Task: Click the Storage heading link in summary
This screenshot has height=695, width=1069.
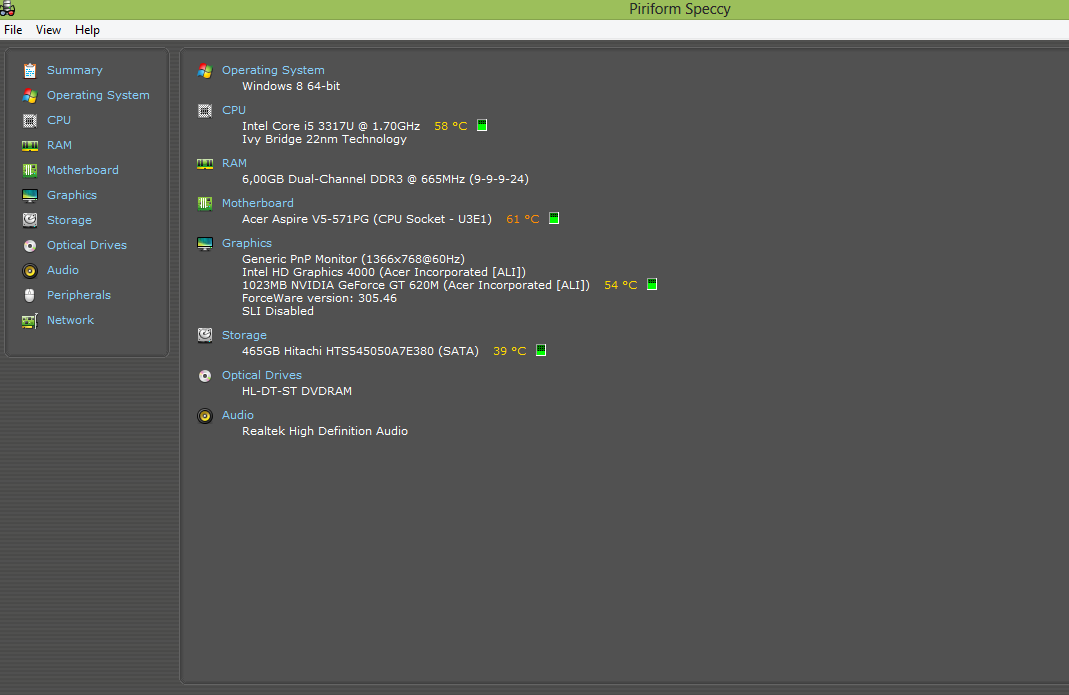Action: 244,335
